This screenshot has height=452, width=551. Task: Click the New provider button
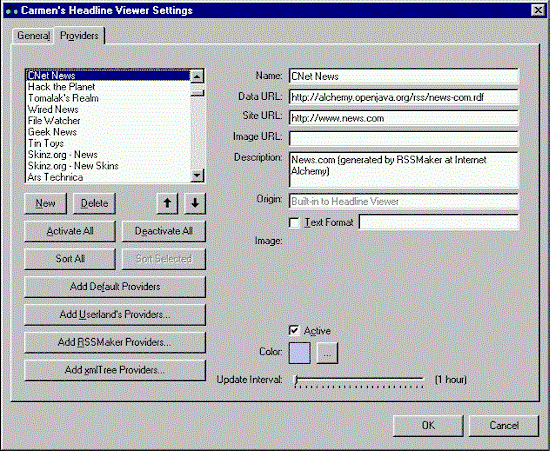tap(45, 203)
